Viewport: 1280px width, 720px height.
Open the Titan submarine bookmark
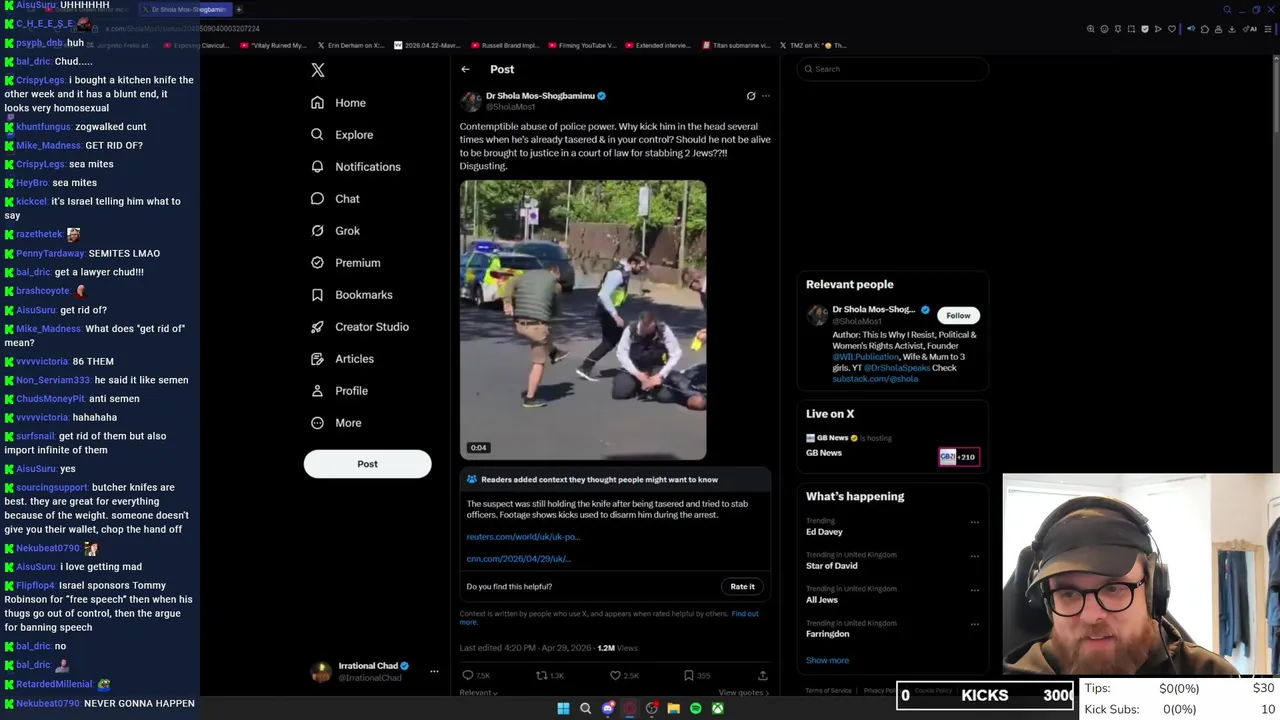point(736,45)
